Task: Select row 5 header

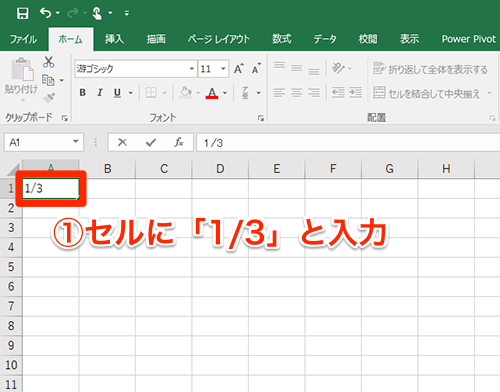Action: coord(11,267)
